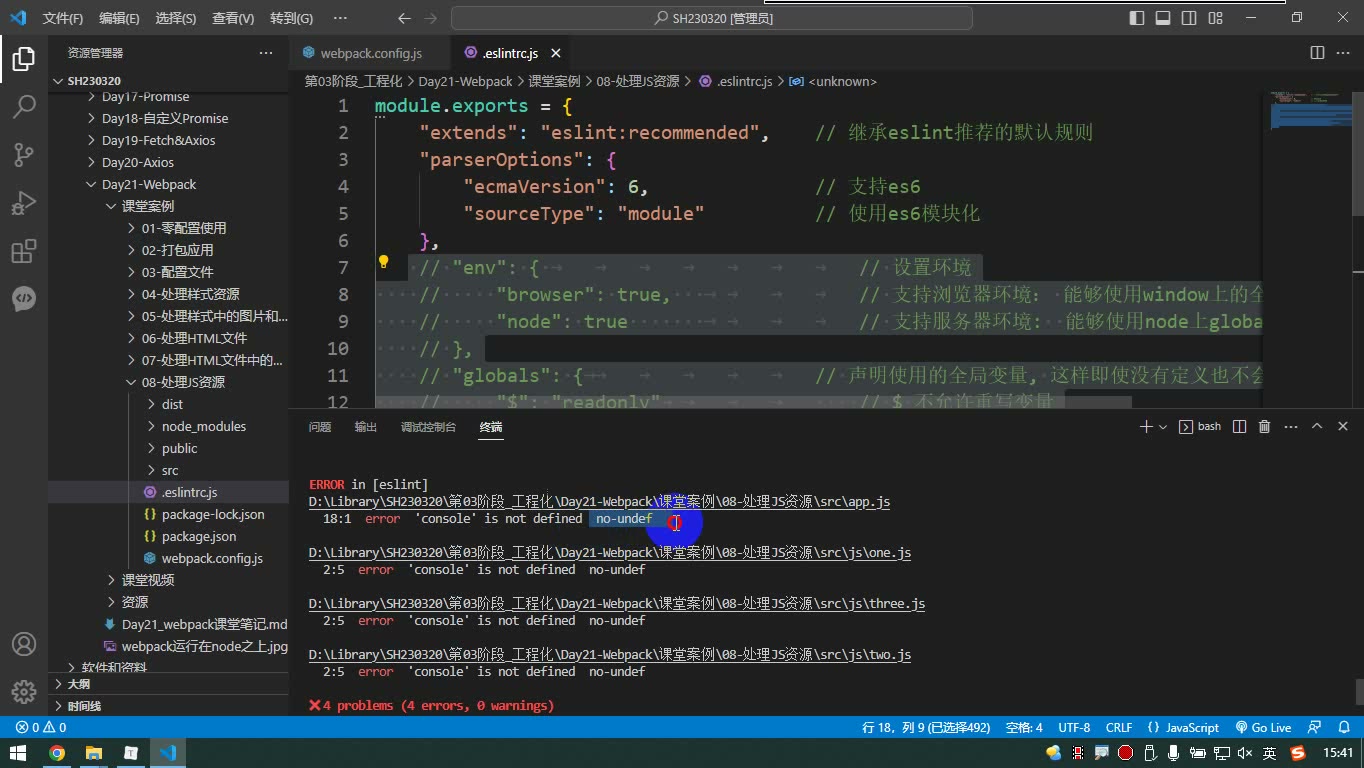Open the new terminal launch profile dropdown
The height and width of the screenshot is (768, 1364).
(x=1162, y=427)
